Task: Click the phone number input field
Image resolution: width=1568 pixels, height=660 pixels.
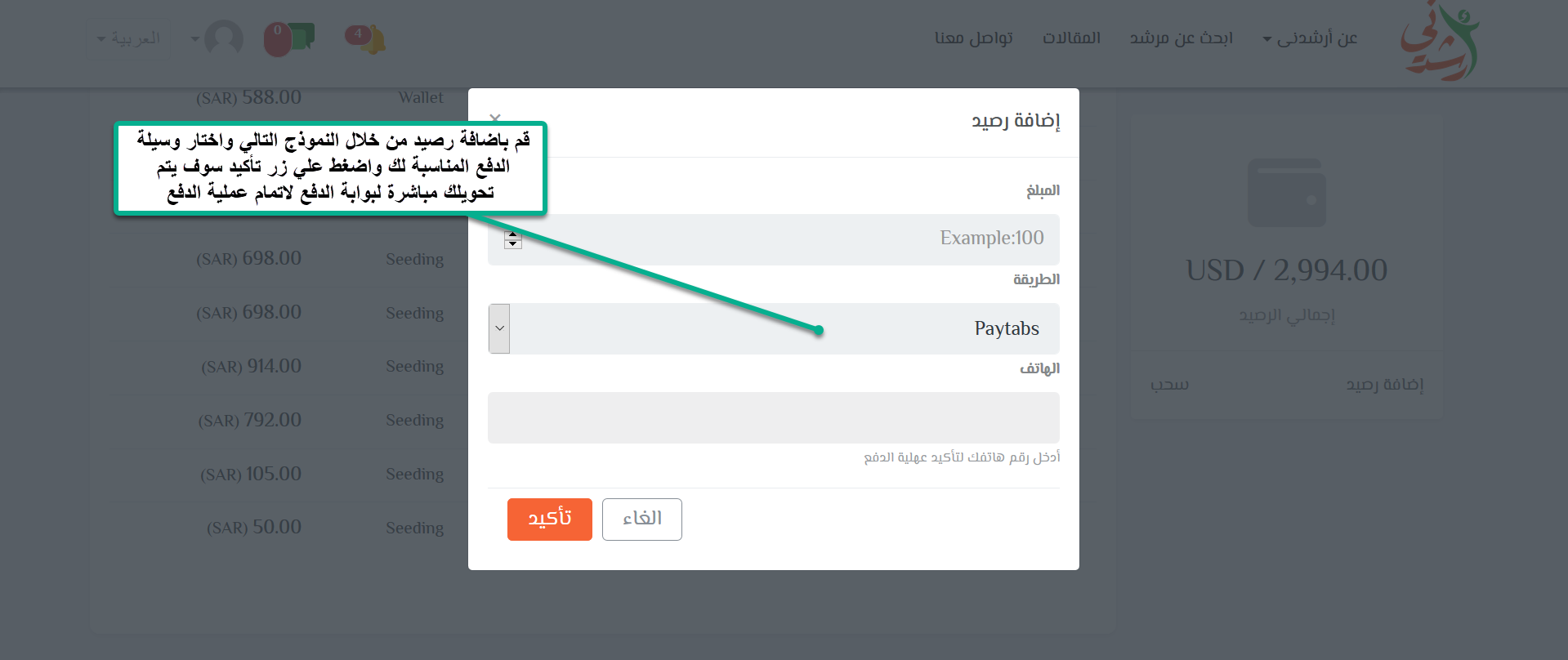Action: [x=773, y=417]
